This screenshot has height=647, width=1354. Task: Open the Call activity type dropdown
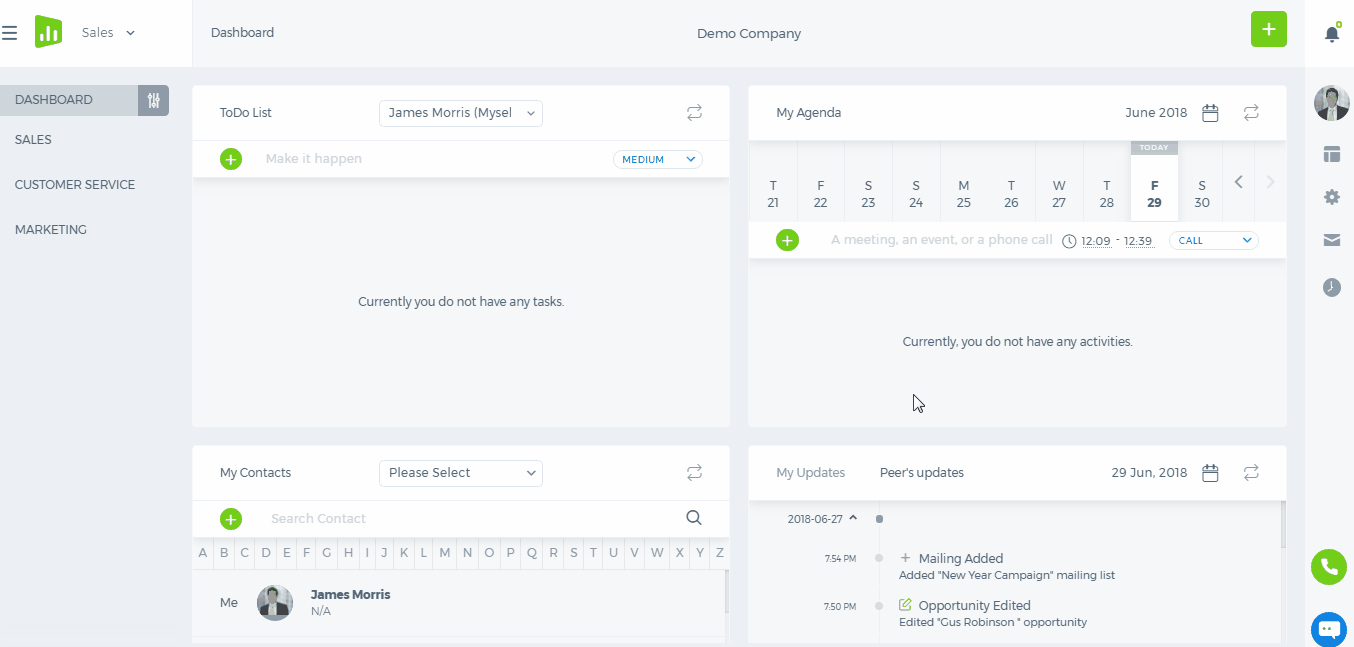pyautogui.click(x=1214, y=240)
